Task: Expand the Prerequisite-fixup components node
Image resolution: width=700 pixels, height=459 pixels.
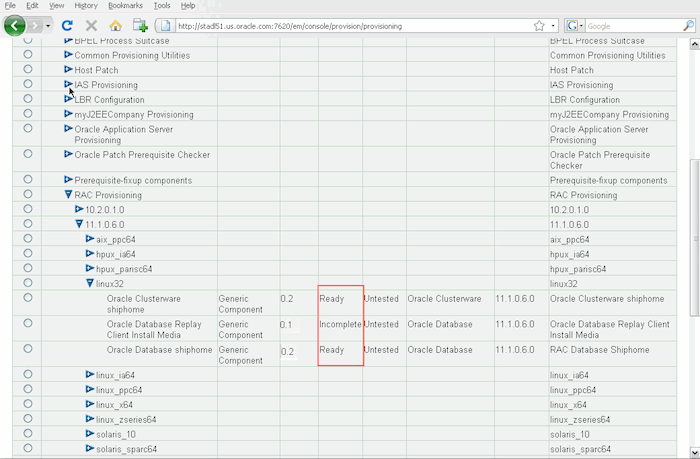Action: (68, 179)
